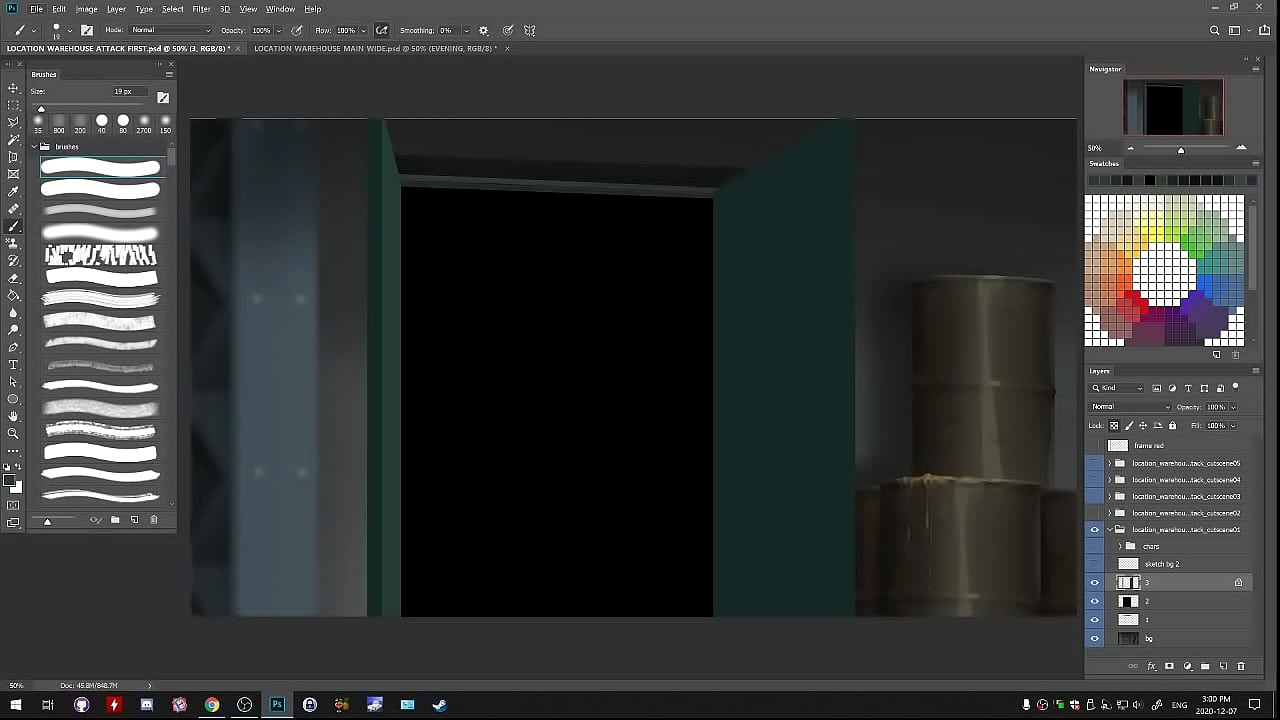
Task: Enable airbrush-style build-up effects
Action: click(382, 30)
